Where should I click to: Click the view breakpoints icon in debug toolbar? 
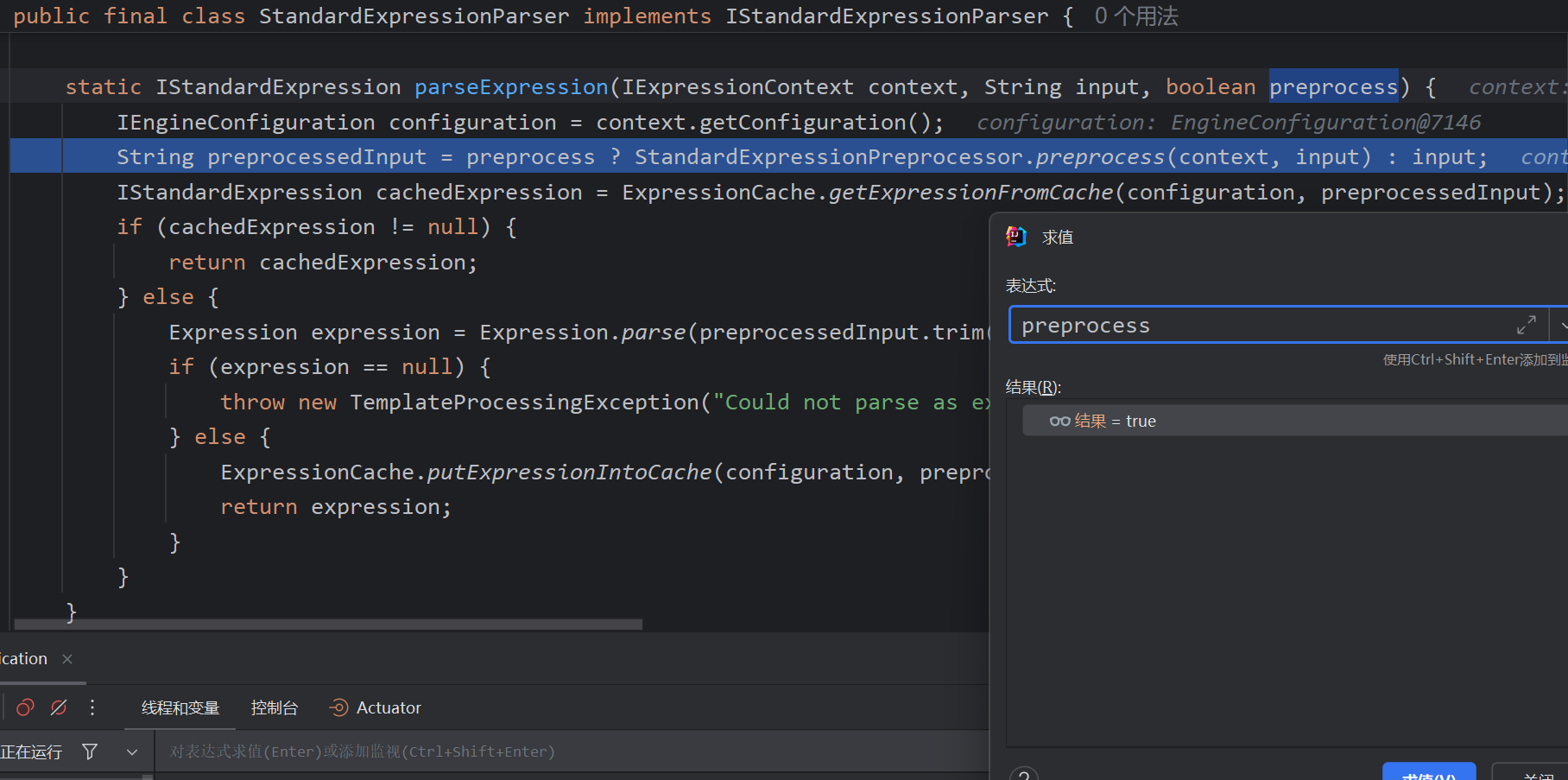25,707
